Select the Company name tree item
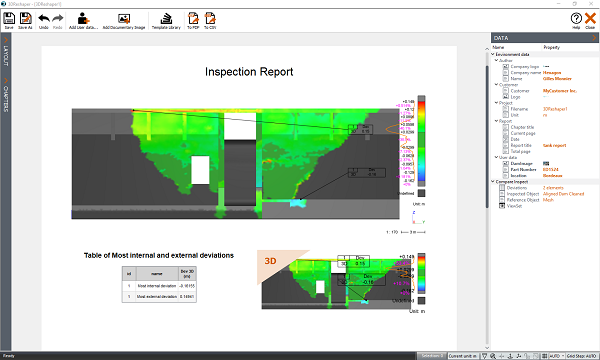Image resolution: width=600 pixels, height=360 pixels. pyautogui.click(x=525, y=73)
